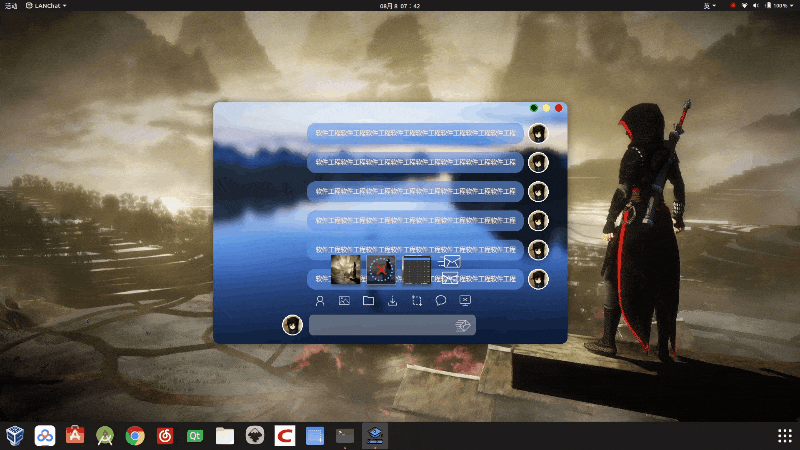This screenshot has width=800, height=450.
Task: Open Ubuntu Software from the dock
Action: point(75,436)
